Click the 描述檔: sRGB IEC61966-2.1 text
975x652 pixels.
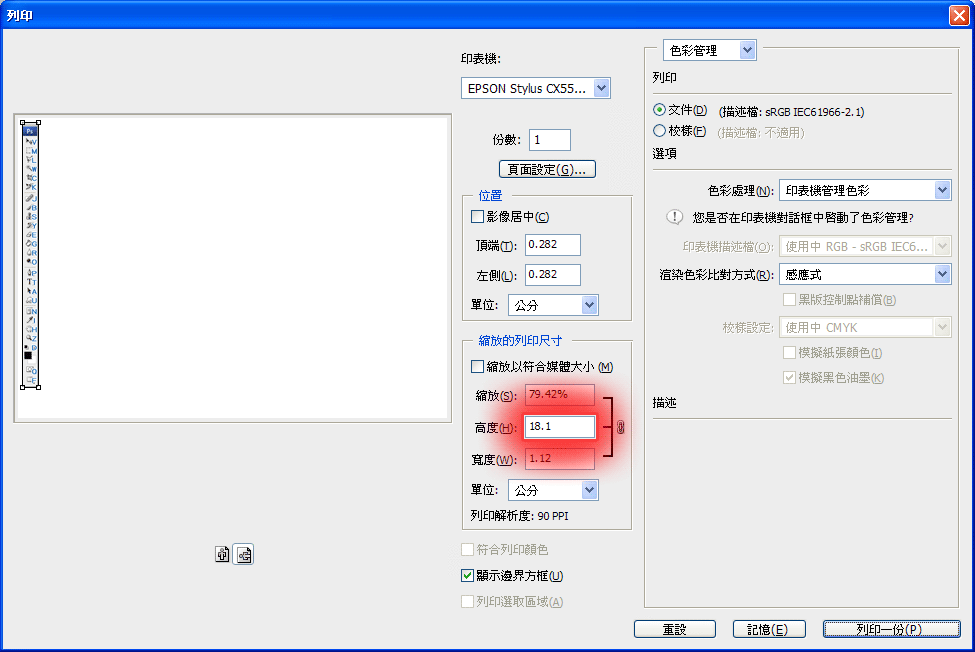pyautogui.click(x=791, y=112)
